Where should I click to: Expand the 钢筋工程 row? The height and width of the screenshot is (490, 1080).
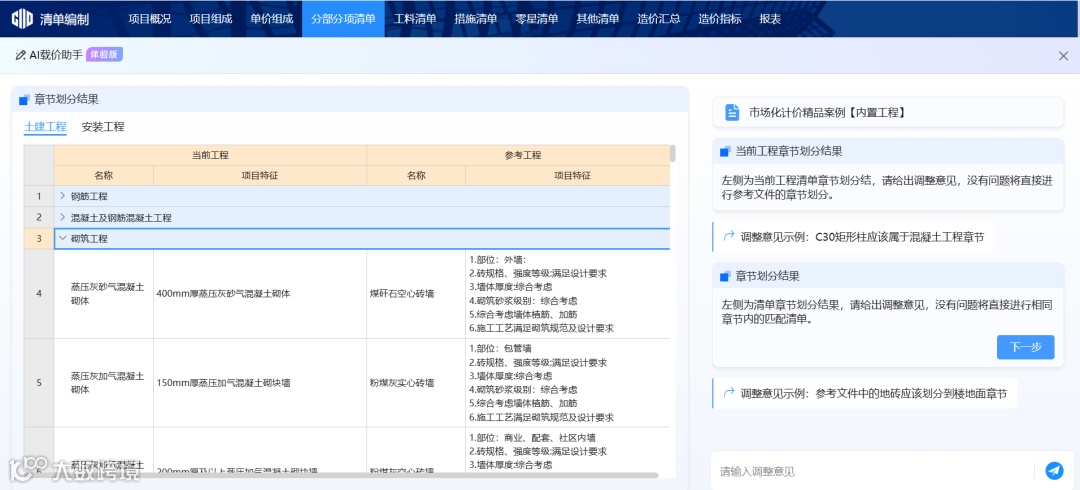click(62, 196)
